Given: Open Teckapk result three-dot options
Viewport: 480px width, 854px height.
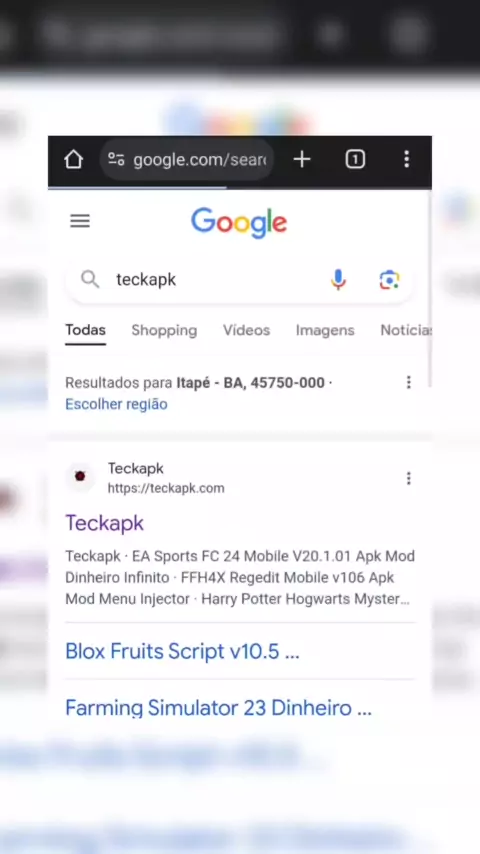Looking at the screenshot, I should 409,478.
